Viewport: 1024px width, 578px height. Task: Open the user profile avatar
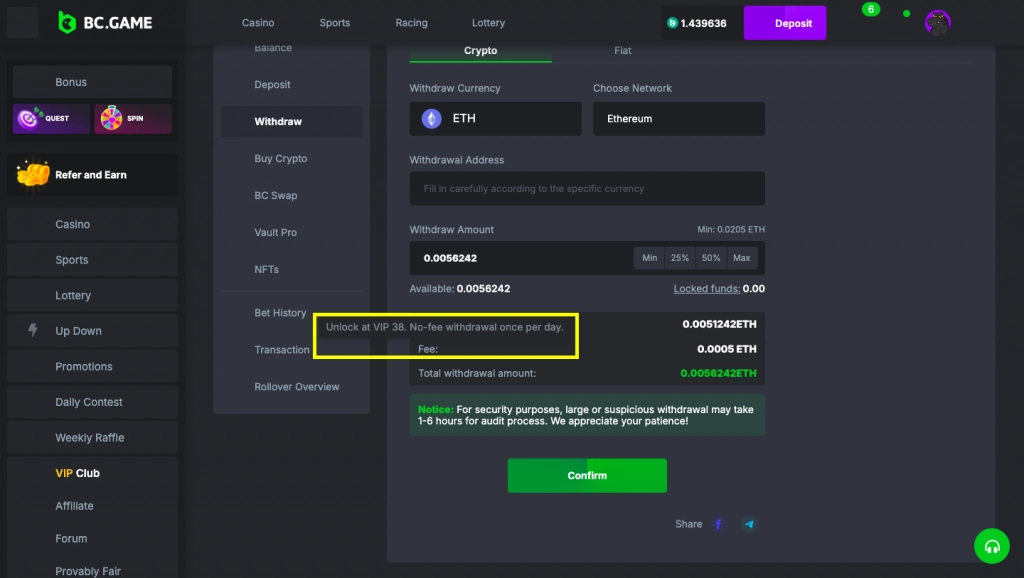tap(937, 23)
